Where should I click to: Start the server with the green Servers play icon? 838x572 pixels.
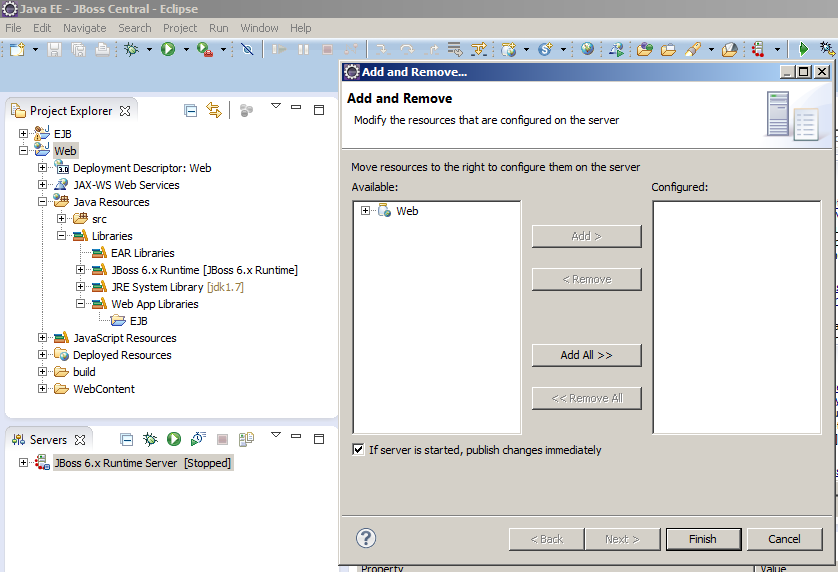point(174,439)
